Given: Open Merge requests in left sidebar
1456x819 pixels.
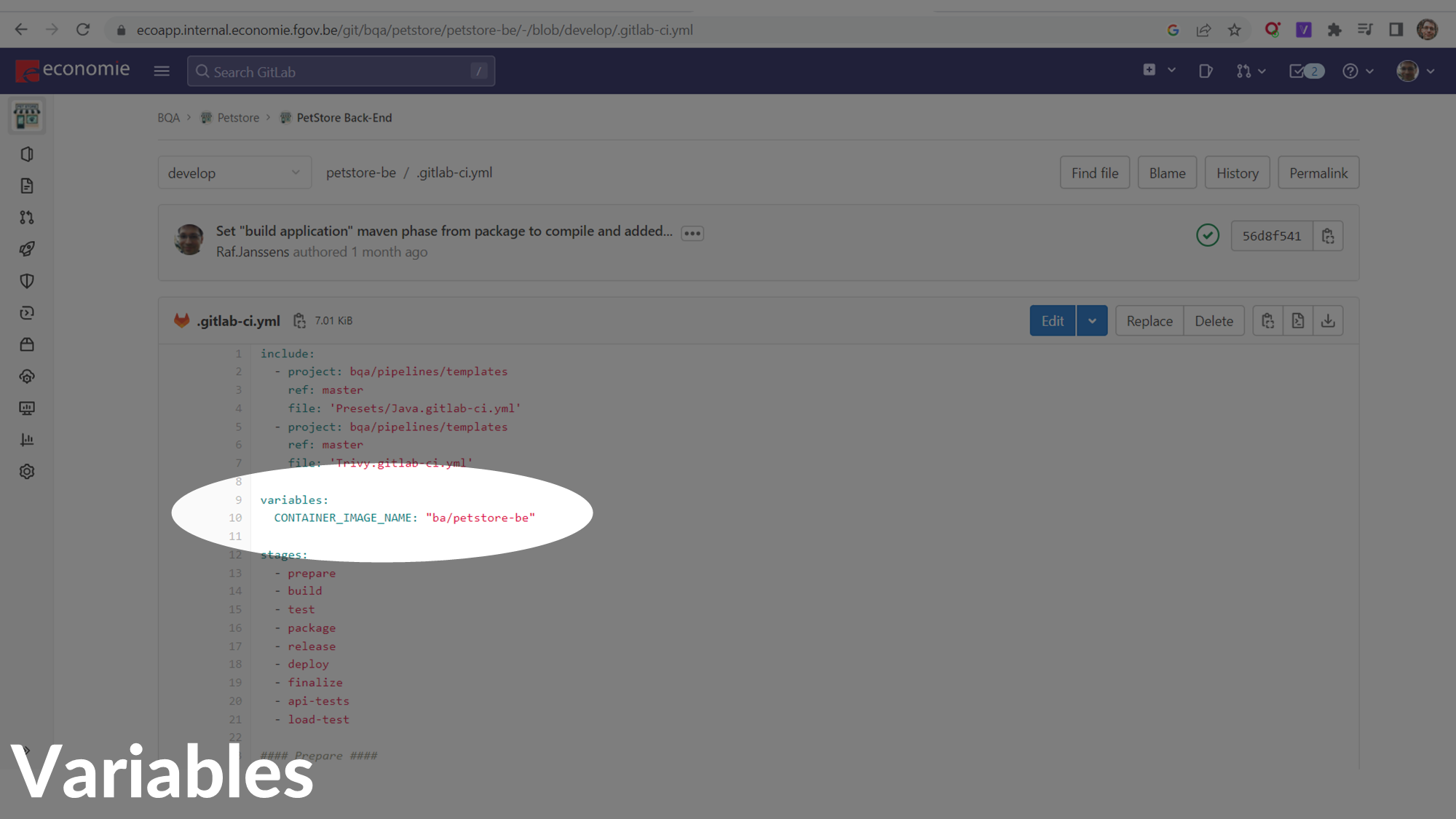Looking at the screenshot, I should 27,218.
